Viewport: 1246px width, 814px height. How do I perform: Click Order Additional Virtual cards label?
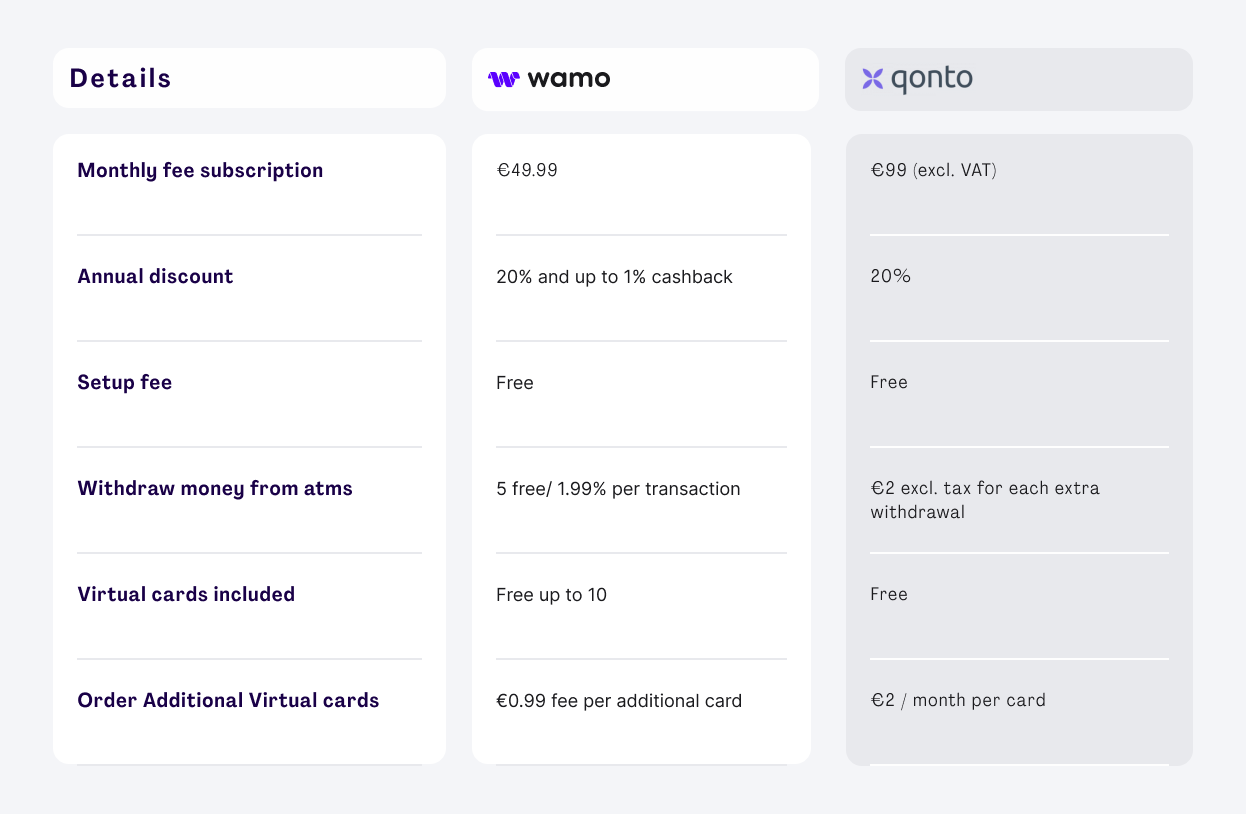228,700
